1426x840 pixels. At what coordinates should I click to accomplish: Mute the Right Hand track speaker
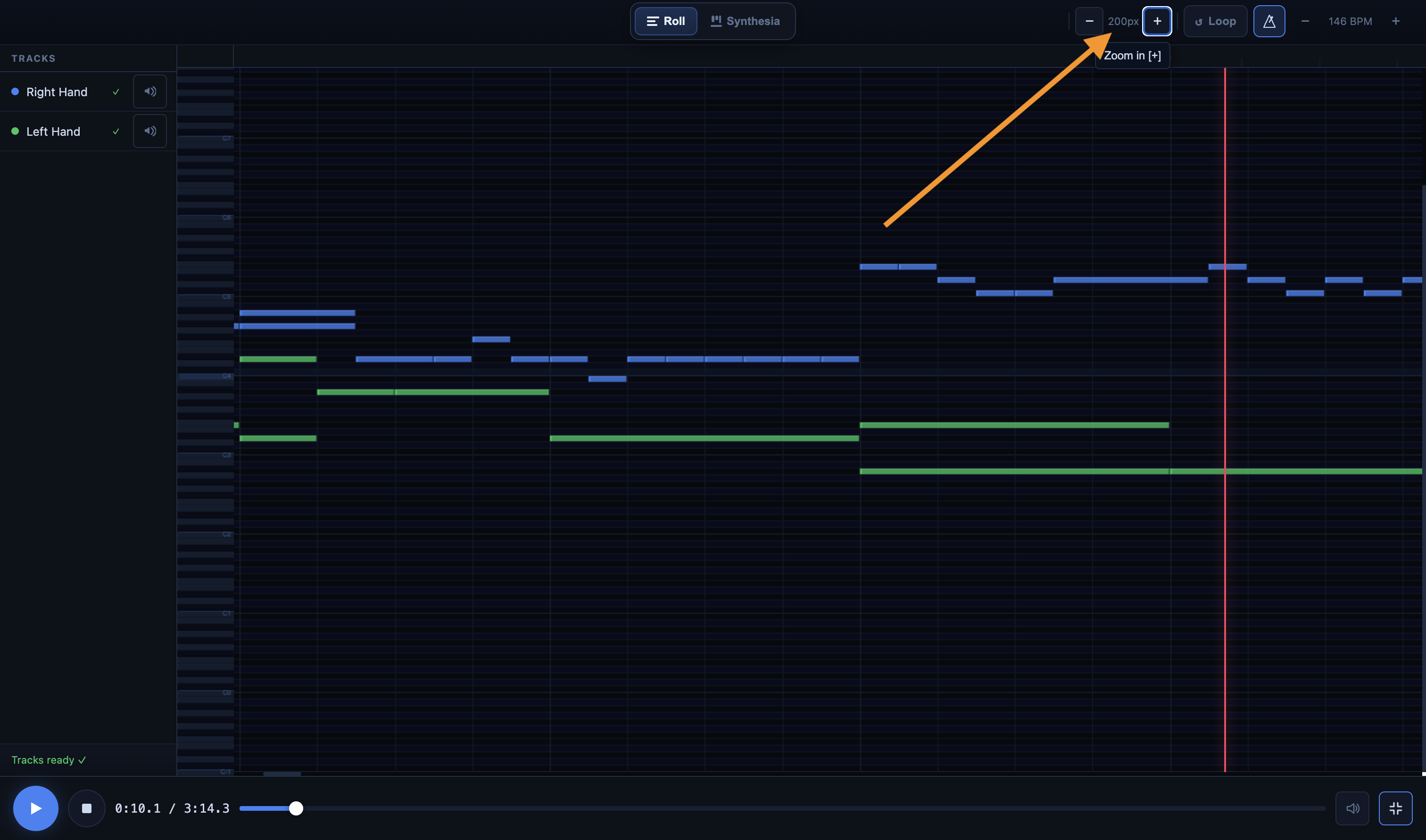click(x=149, y=91)
